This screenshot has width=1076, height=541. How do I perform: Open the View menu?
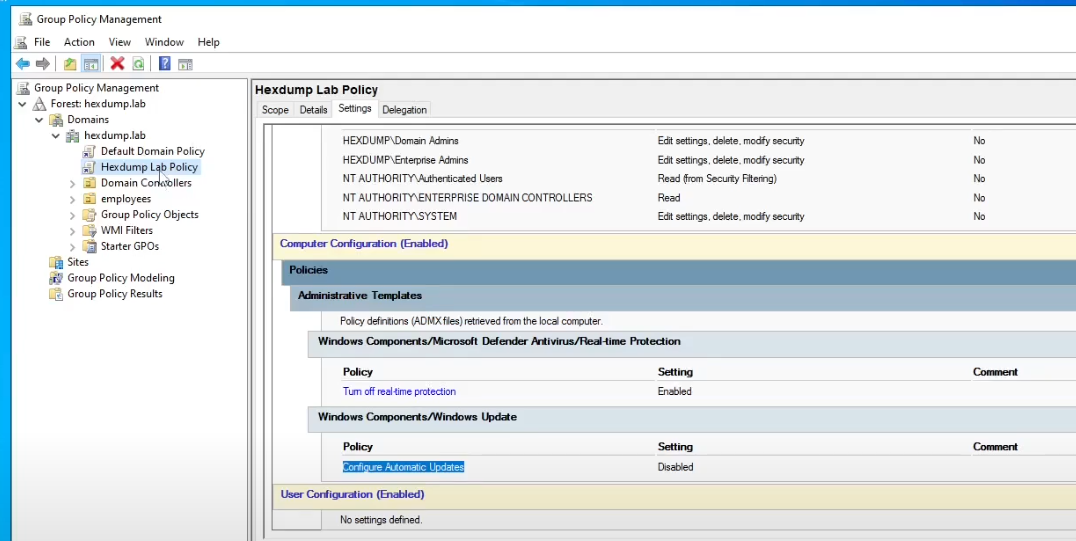tap(120, 42)
